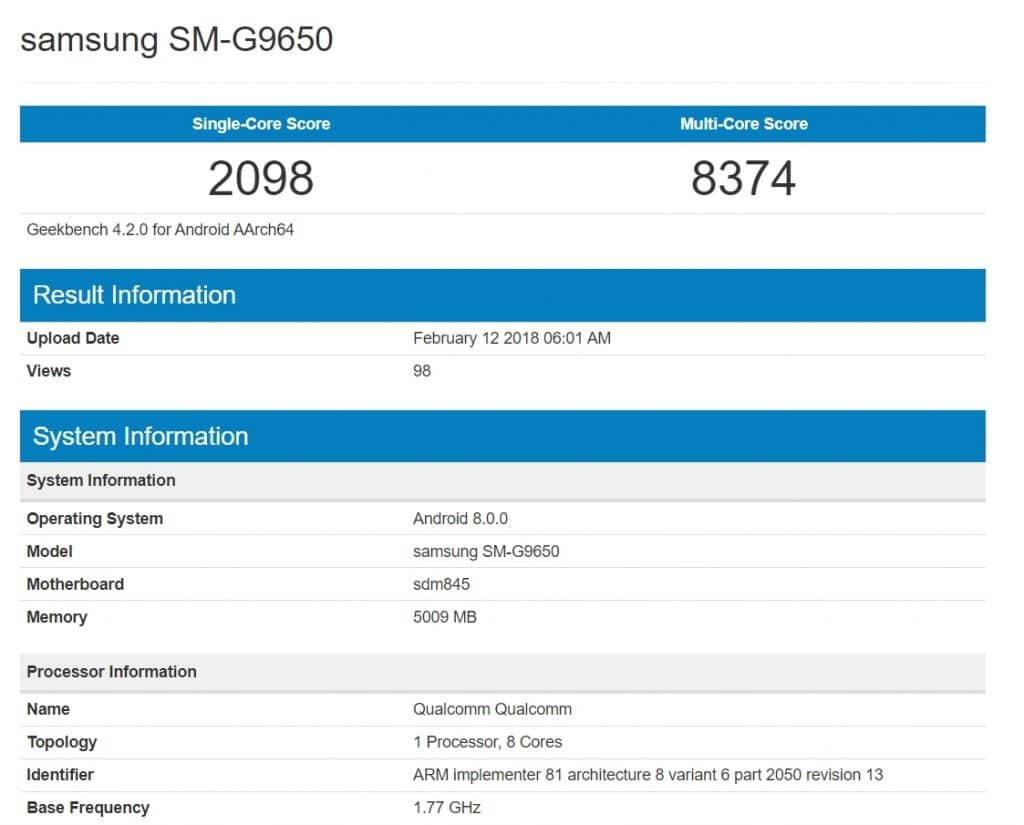Click the base frequency value 1.77 GHz

click(x=446, y=807)
